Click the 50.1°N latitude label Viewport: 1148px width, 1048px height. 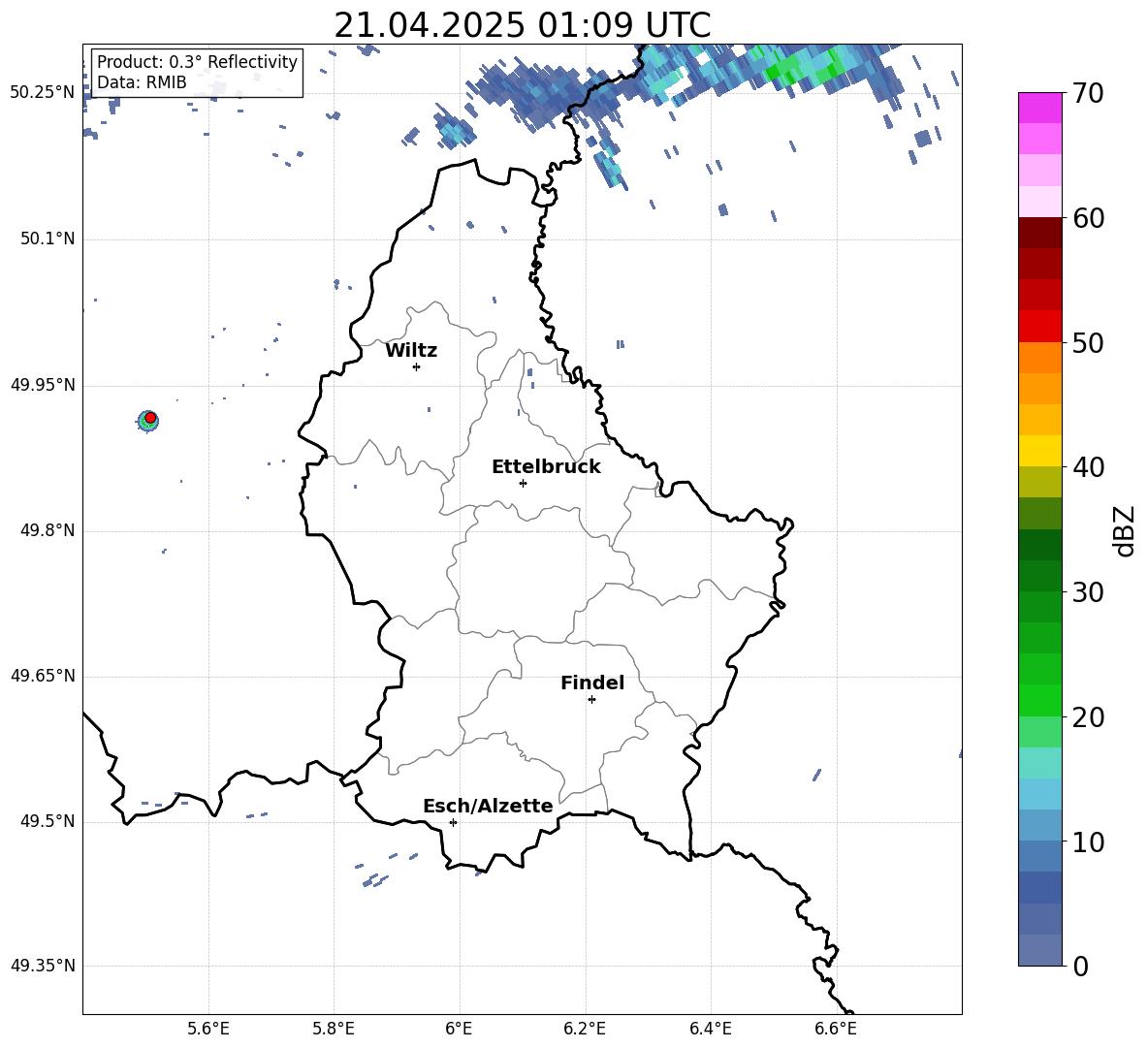(48, 239)
